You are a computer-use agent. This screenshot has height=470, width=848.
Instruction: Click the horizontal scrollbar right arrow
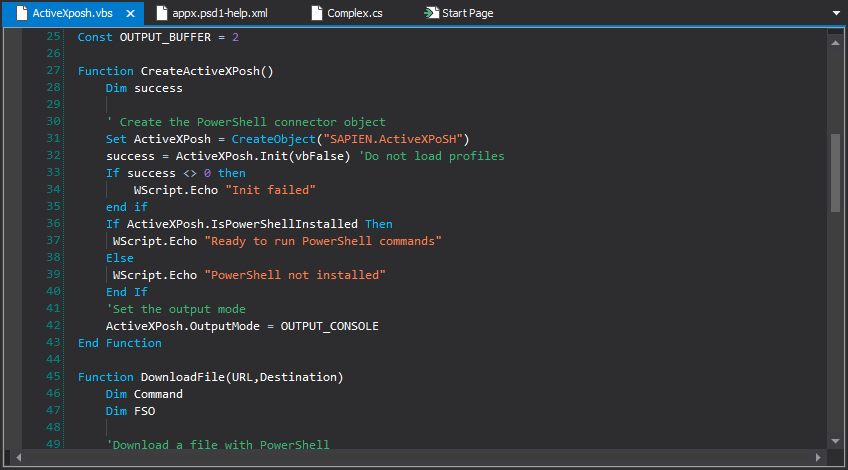(818, 458)
